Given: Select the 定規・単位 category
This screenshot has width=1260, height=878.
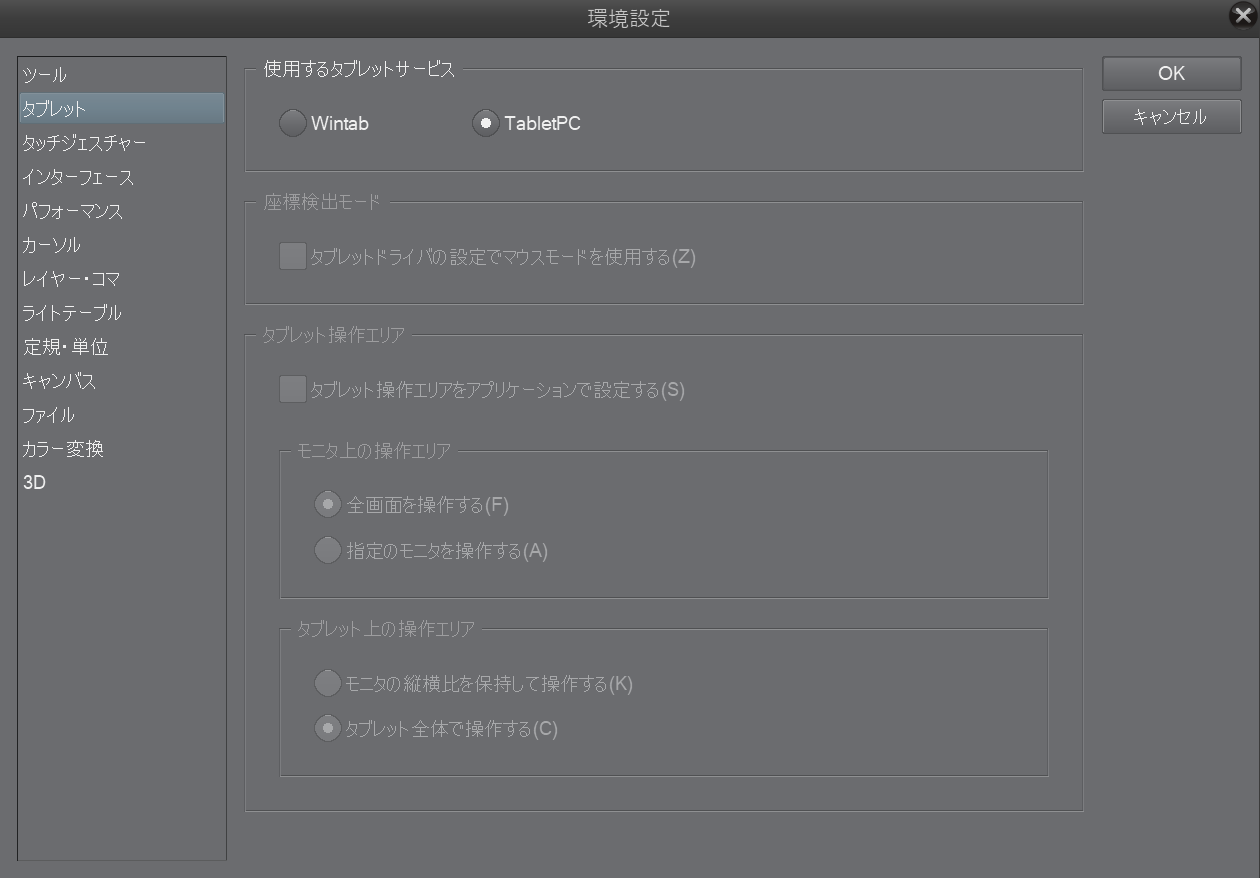Looking at the screenshot, I should 121,347.
